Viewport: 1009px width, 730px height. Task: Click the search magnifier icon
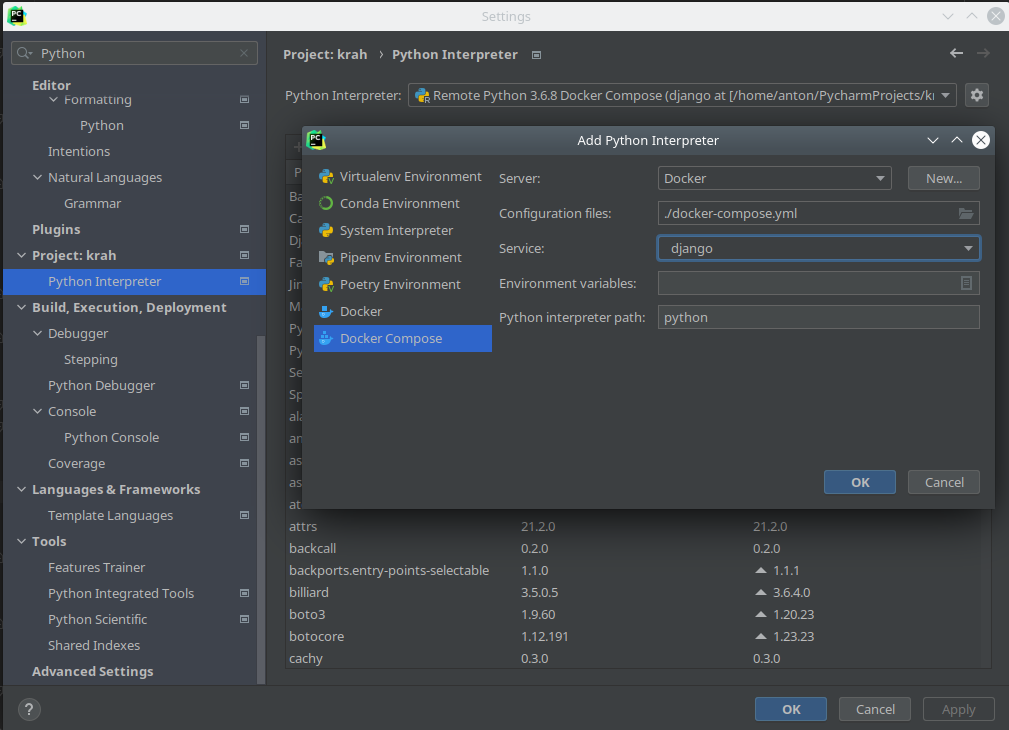coord(24,53)
